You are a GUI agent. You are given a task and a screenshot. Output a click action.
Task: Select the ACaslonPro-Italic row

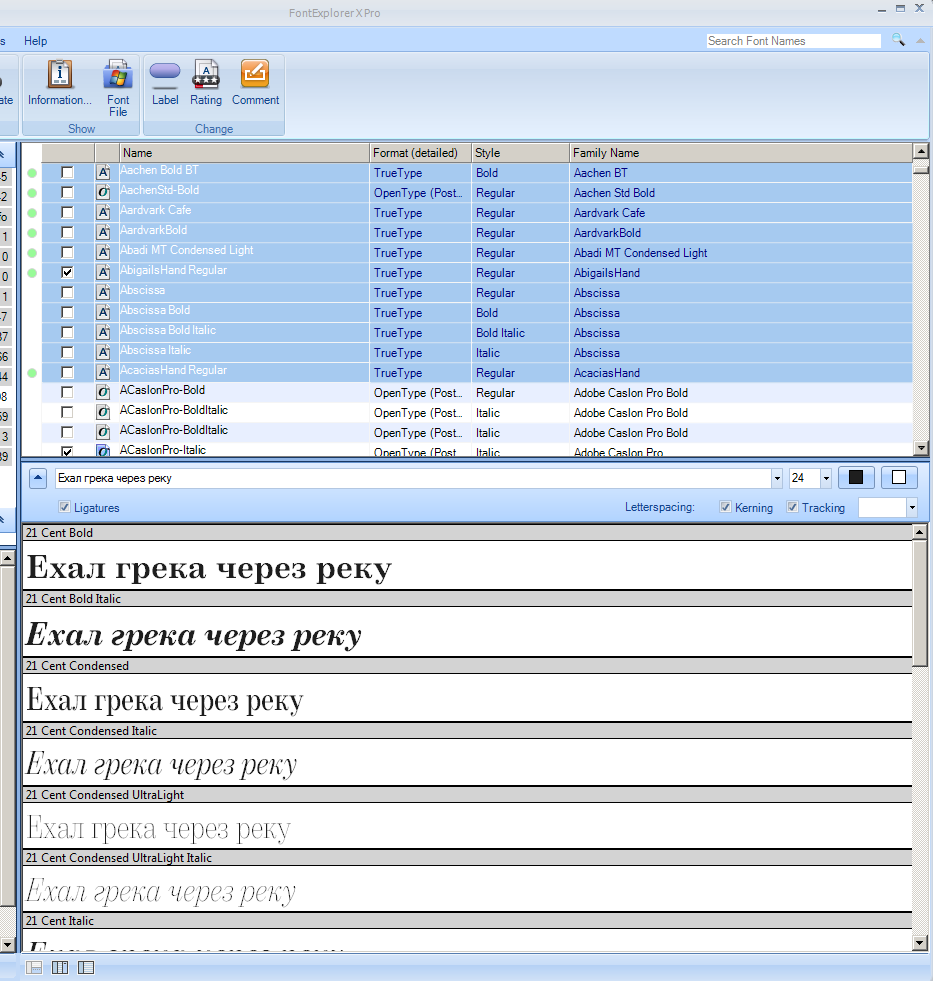point(477,450)
